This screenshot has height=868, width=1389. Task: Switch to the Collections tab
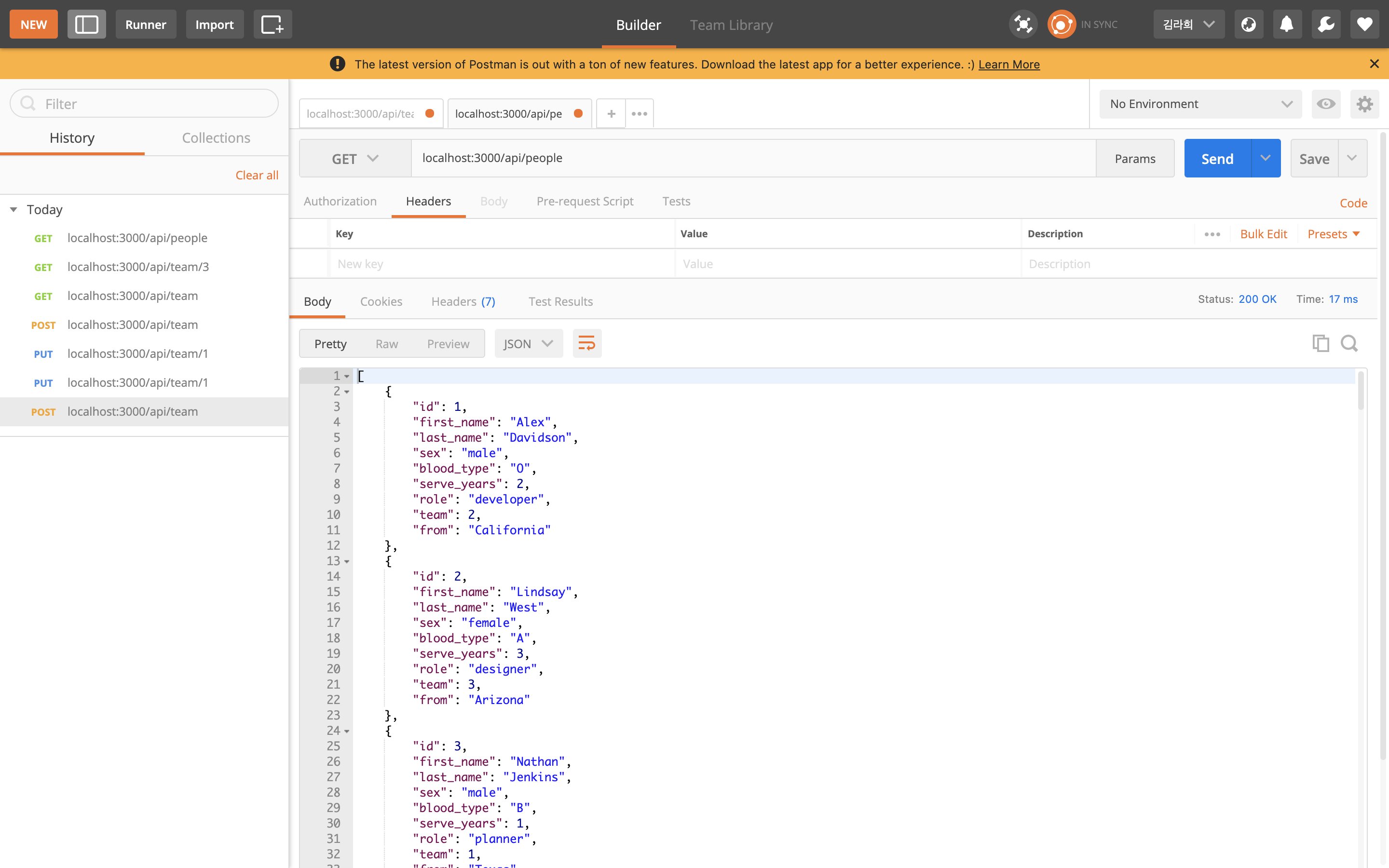pos(216,138)
